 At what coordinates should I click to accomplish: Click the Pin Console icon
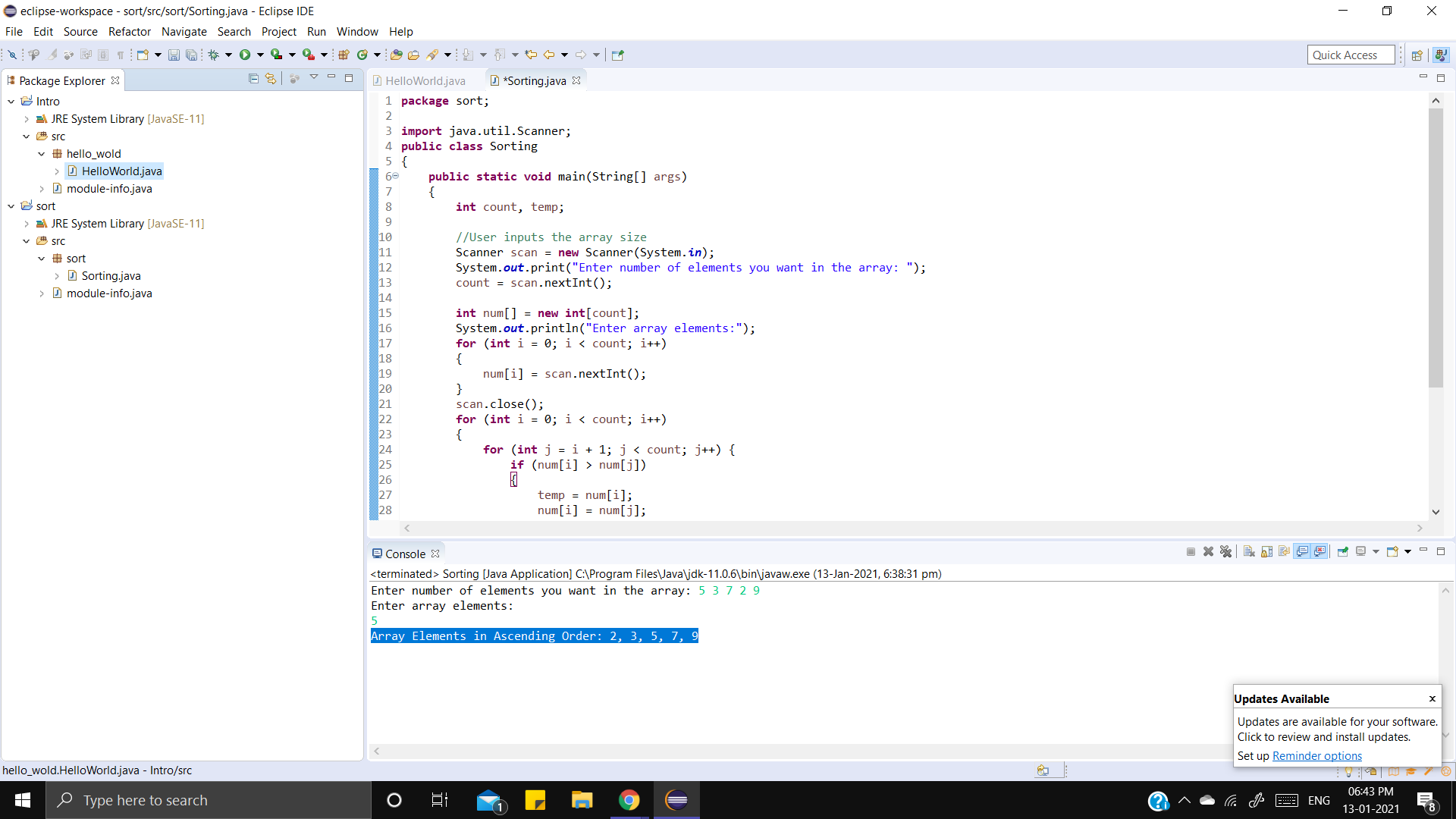coord(1342,552)
